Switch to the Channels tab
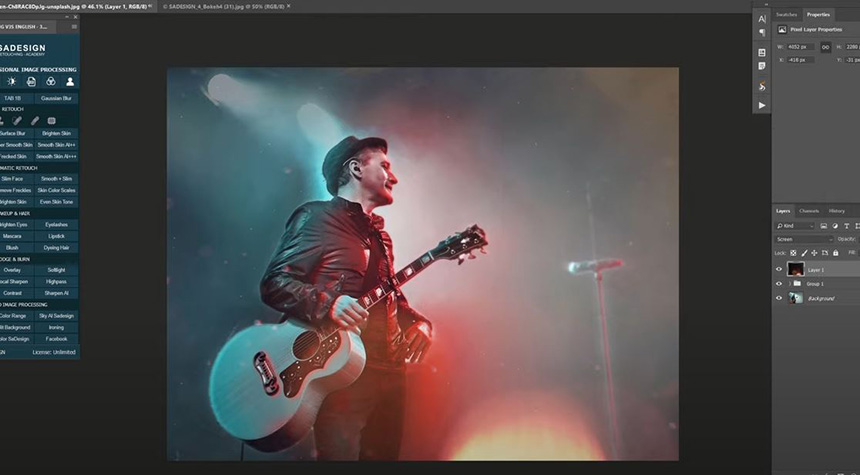The width and height of the screenshot is (860, 475). tap(809, 211)
